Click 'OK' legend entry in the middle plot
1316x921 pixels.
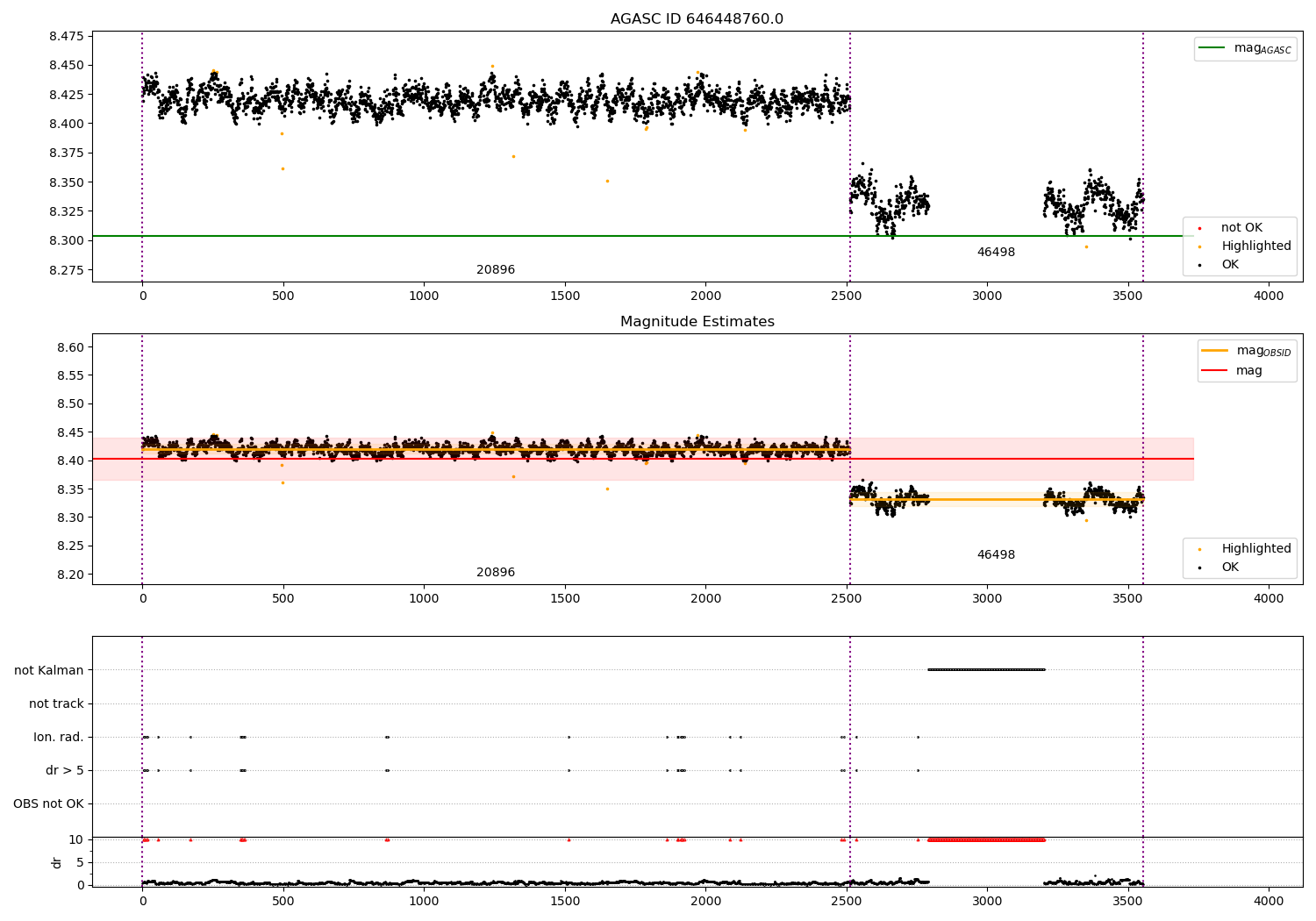pyautogui.click(x=1219, y=568)
